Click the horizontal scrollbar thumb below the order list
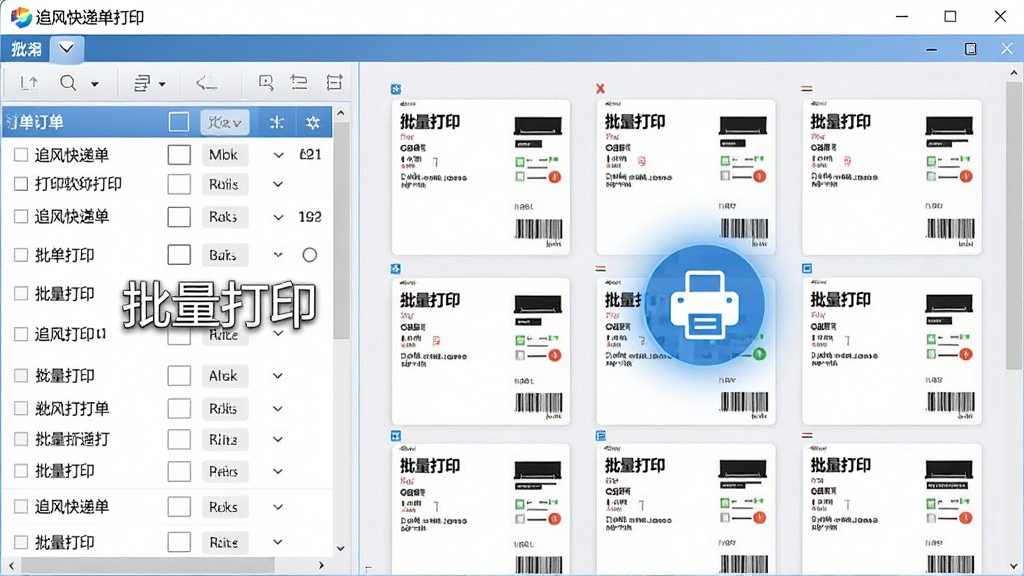 (x=148, y=565)
